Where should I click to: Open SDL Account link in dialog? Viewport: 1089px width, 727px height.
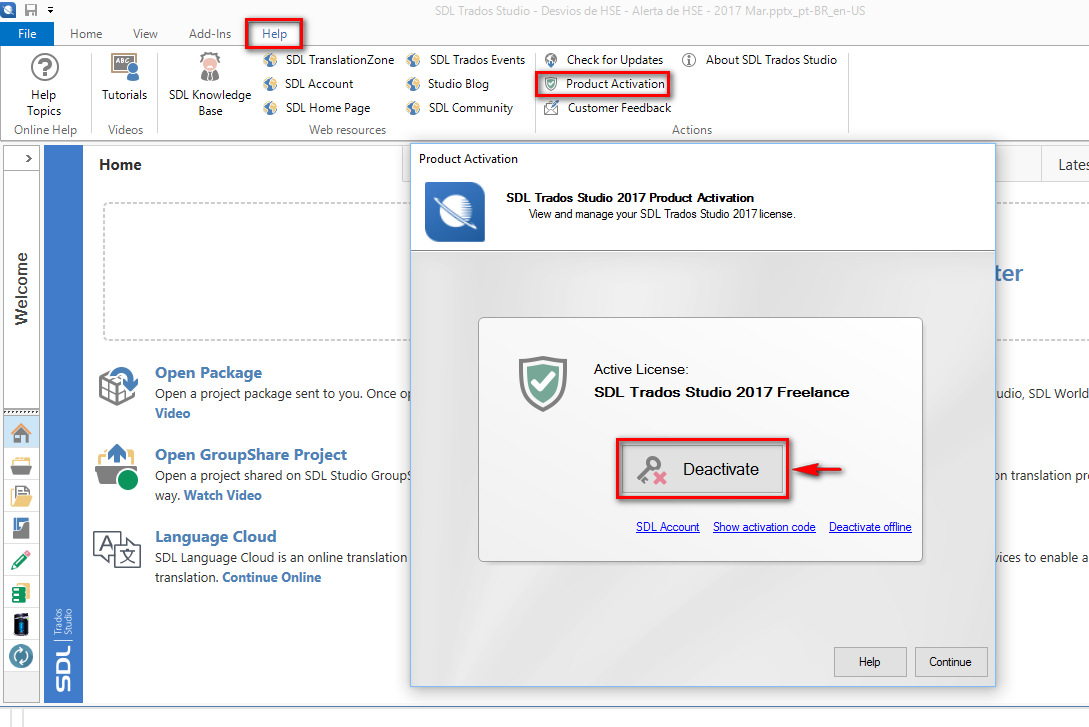(667, 527)
